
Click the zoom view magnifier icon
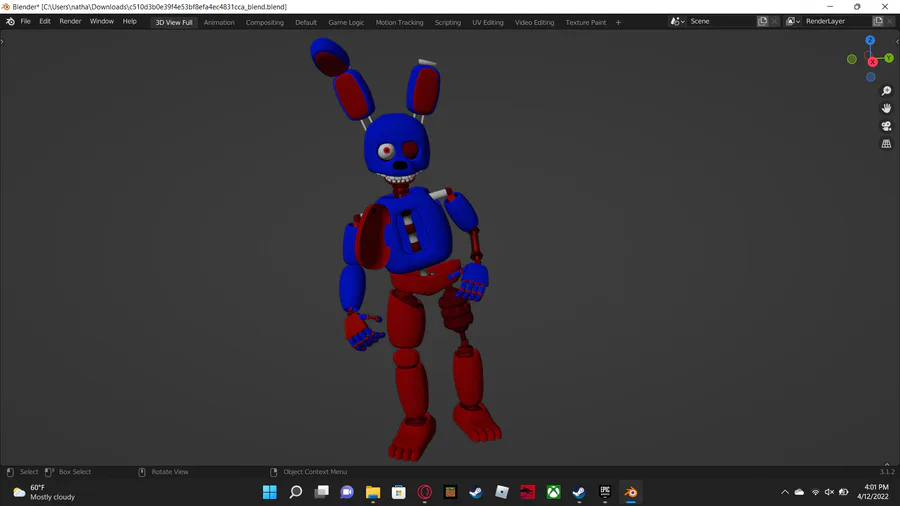(x=886, y=91)
